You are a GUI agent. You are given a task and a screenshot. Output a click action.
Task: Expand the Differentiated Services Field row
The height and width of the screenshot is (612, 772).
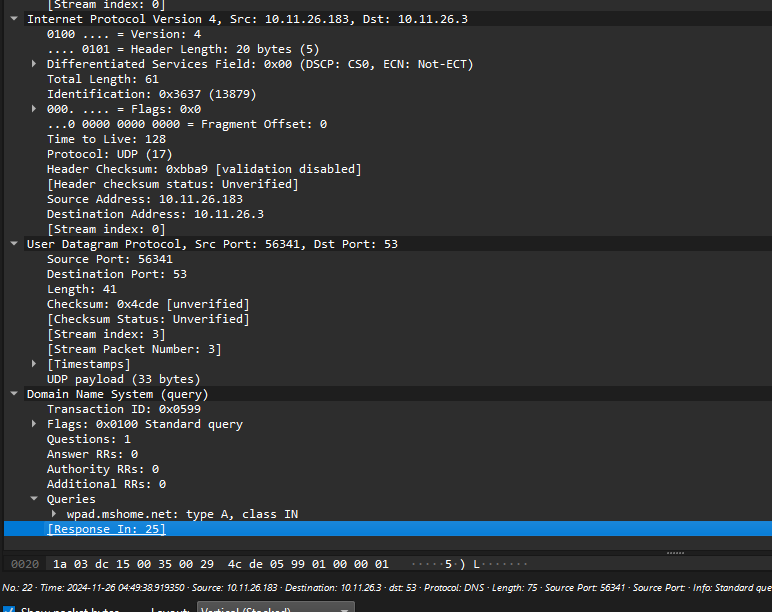34,64
